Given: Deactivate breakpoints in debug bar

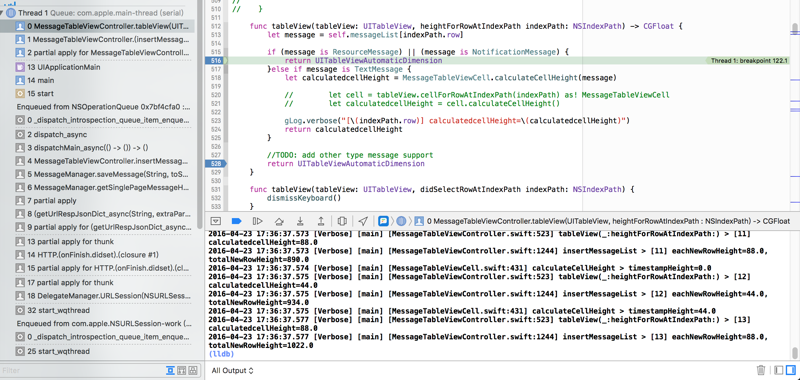Looking at the screenshot, I should click(x=236, y=221).
